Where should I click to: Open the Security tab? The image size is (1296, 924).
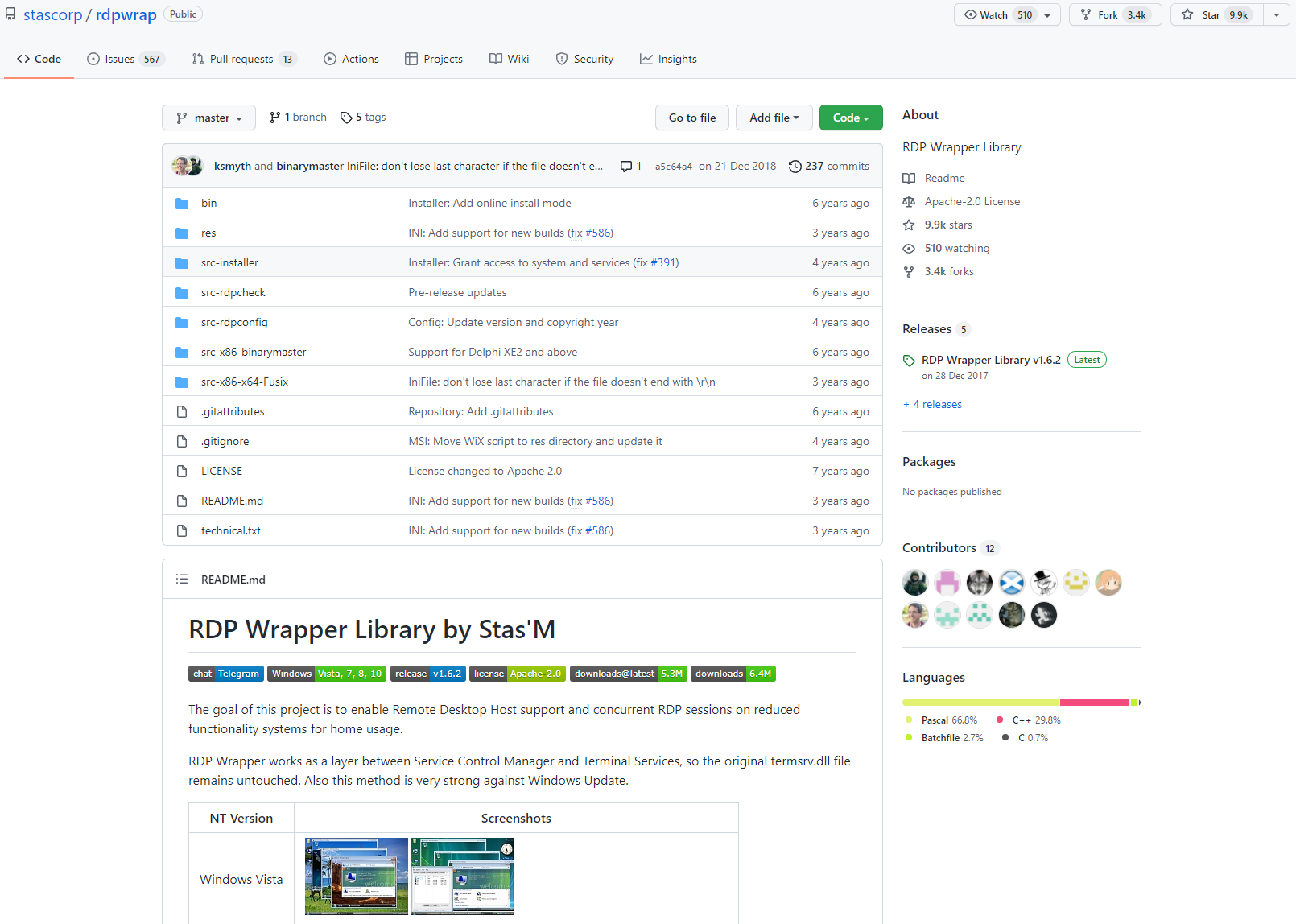[584, 59]
